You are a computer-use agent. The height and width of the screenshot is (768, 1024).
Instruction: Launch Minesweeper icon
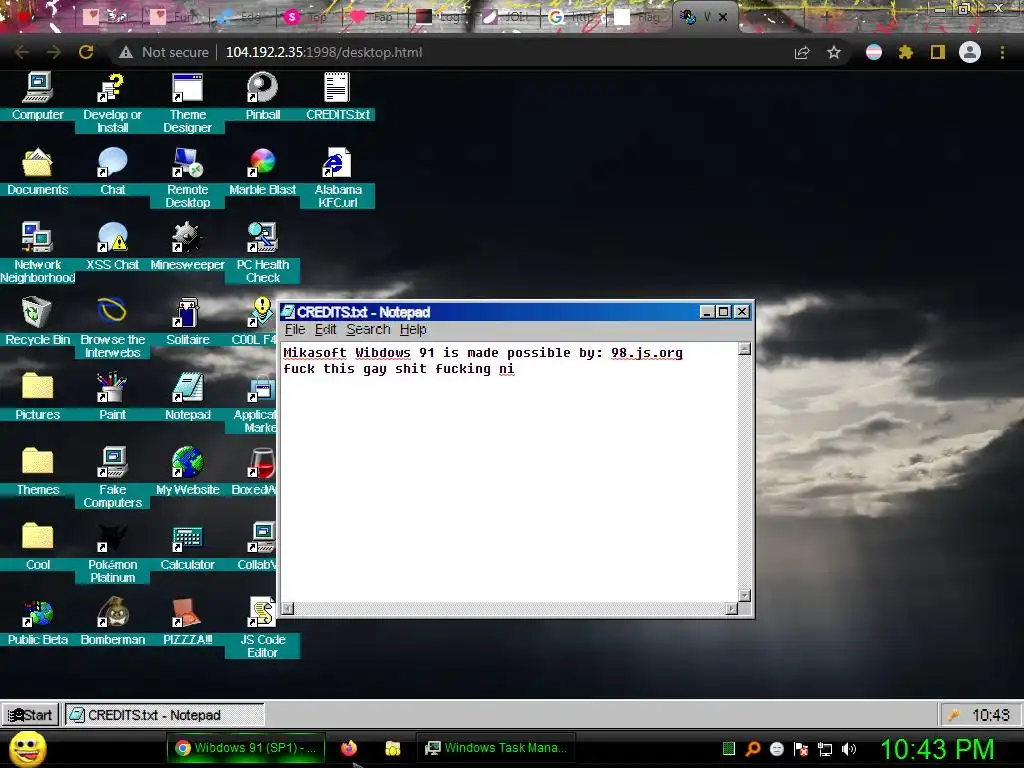187,246
